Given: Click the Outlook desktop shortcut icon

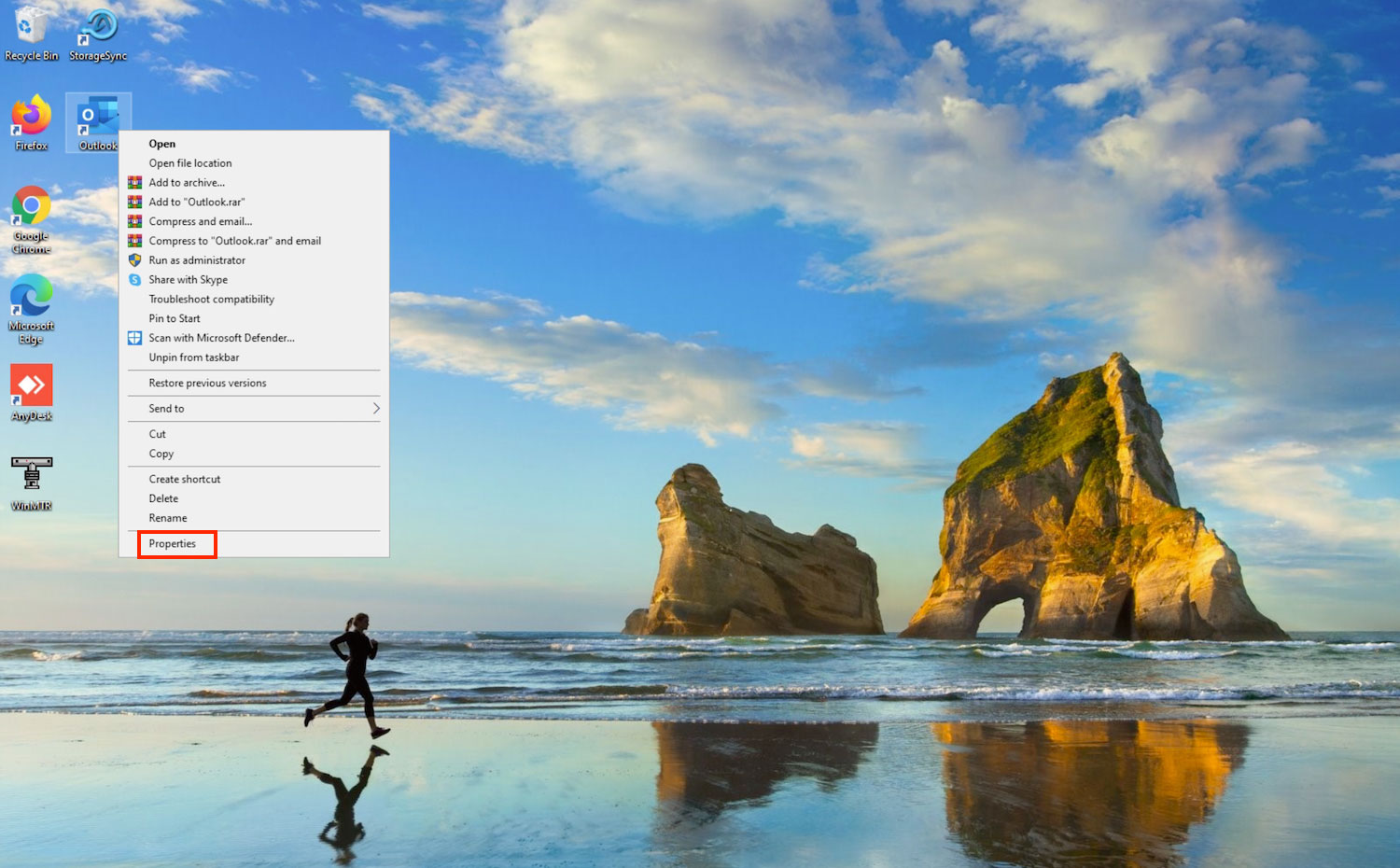Looking at the screenshot, I should pos(98,119).
